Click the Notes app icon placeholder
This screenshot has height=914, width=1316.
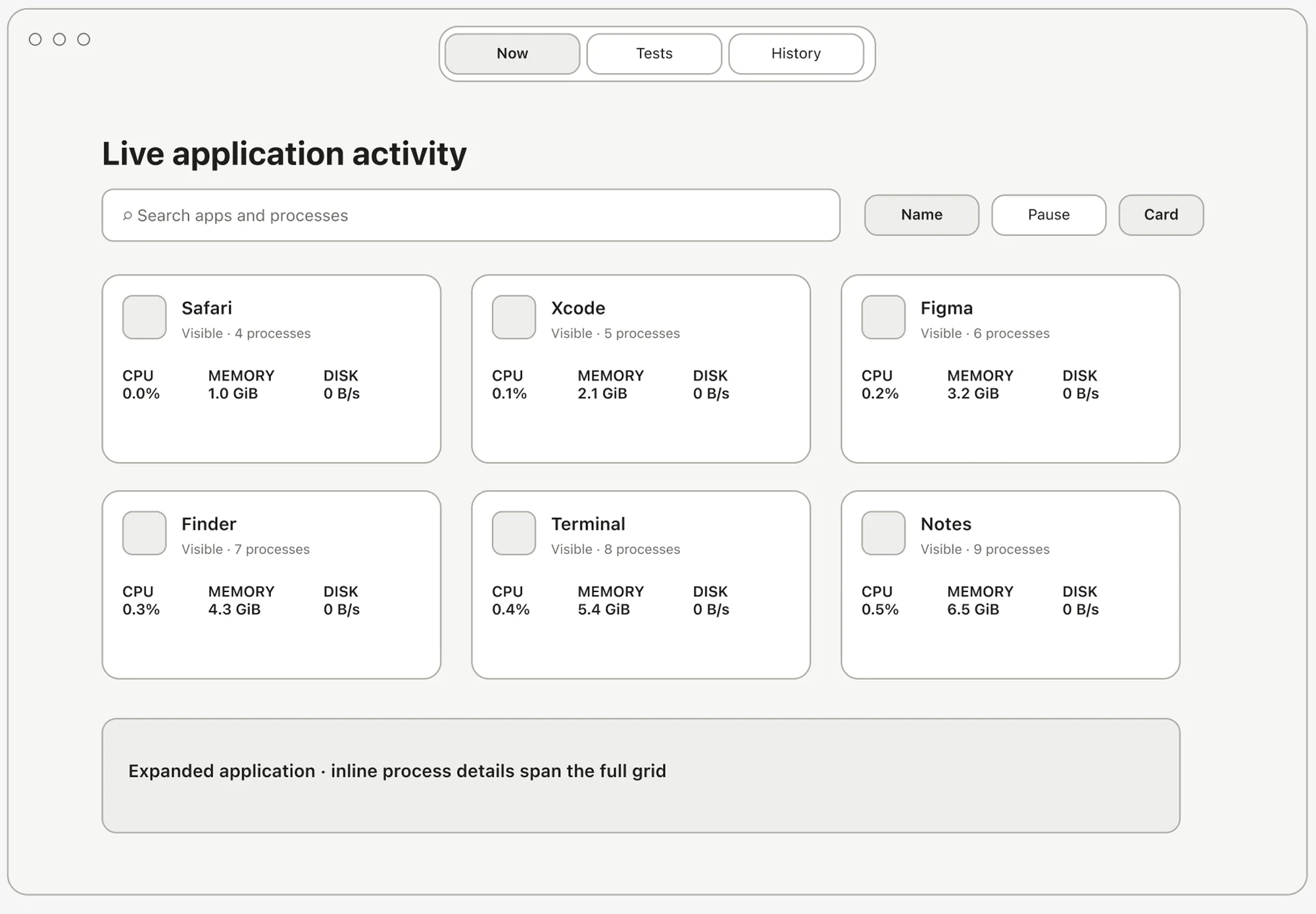[883, 533]
